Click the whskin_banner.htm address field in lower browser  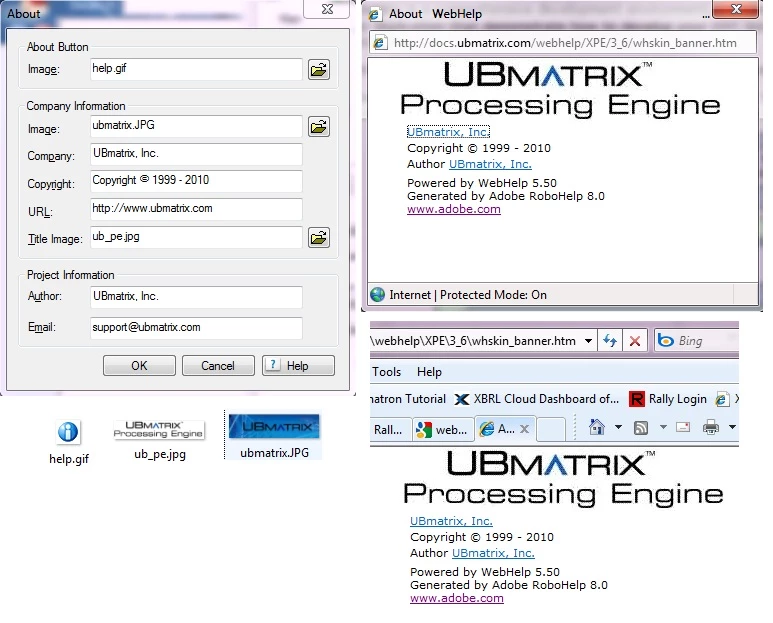[476, 341]
